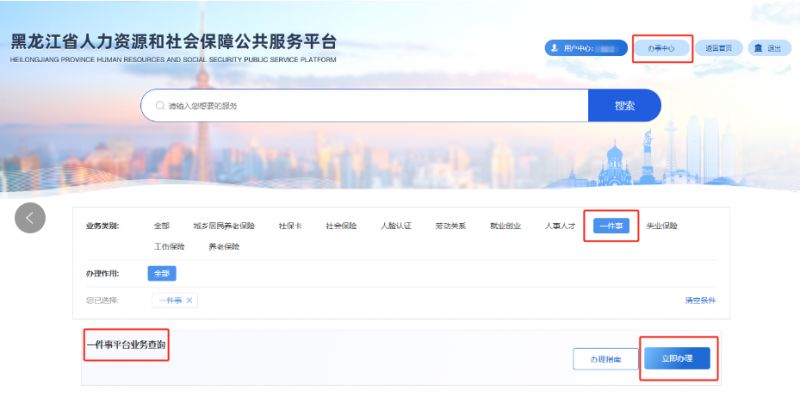Click 清空条件 to clear filters
Viewport: 800px width, 403px height.
pyautogui.click(x=699, y=300)
